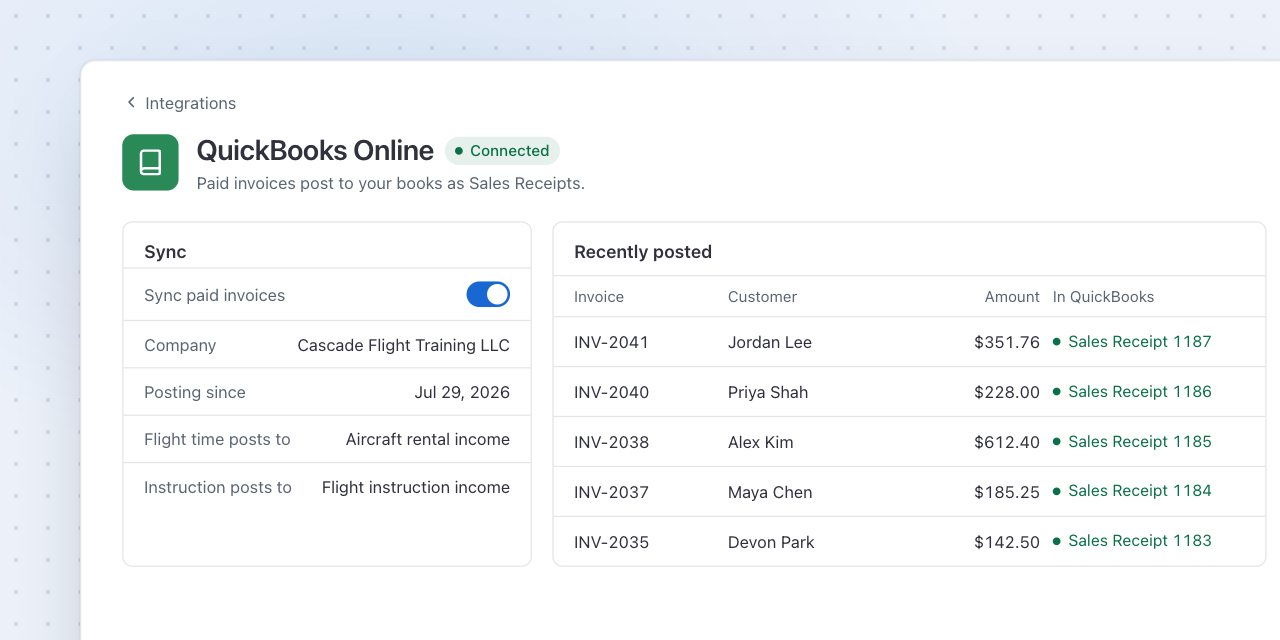Click the Paid invoices post description text

(390, 184)
